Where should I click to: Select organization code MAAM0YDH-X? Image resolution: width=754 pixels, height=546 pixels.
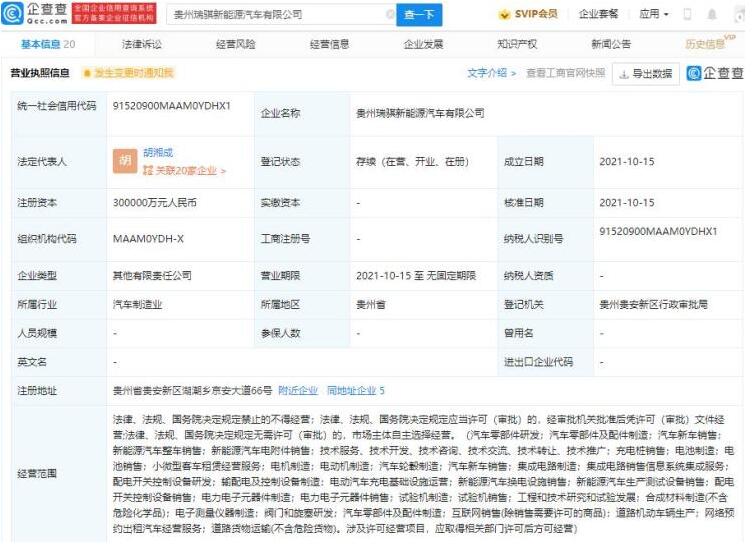[148, 239]
